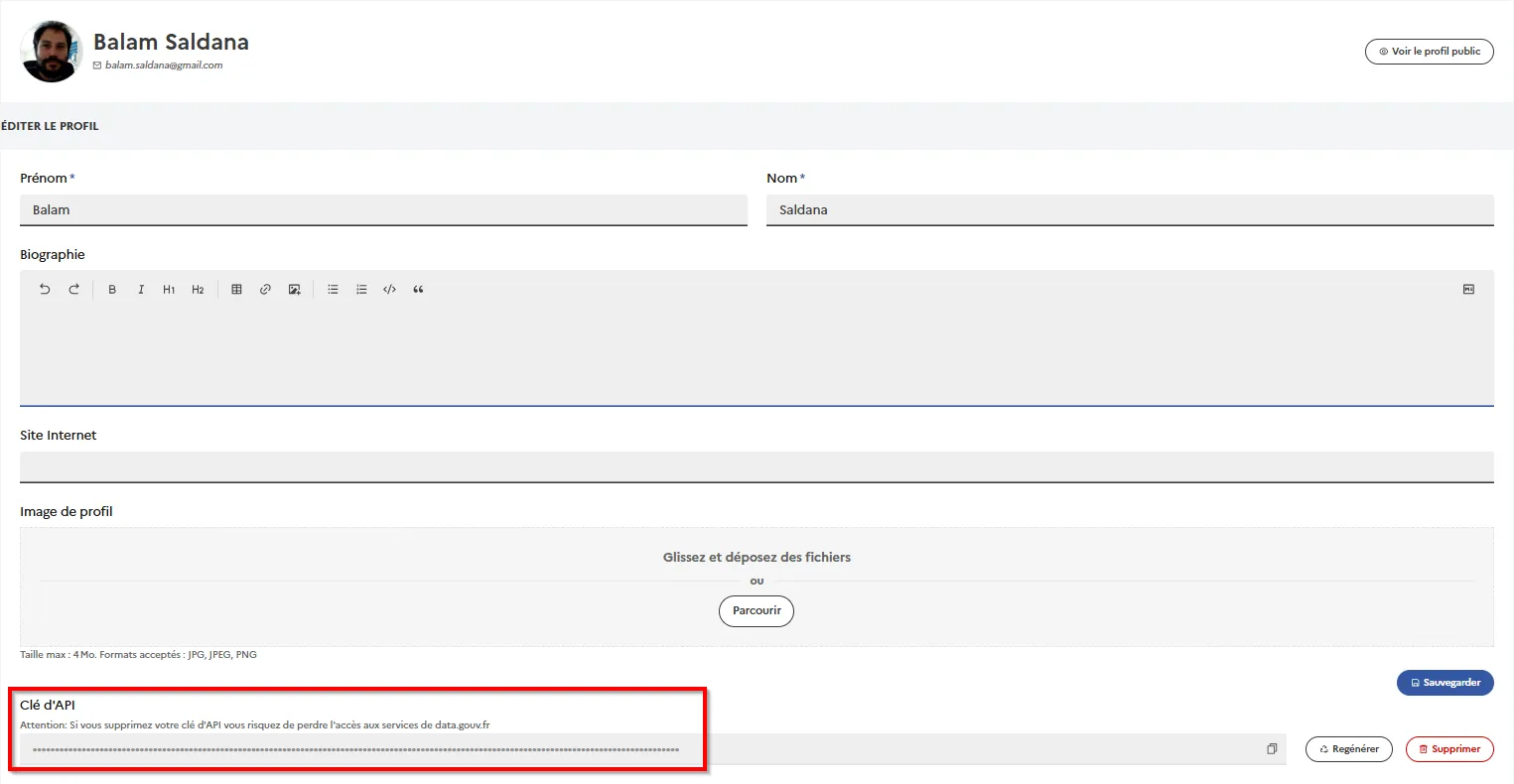Copy the API key to clipboard
The width and height of the screenshot is (1514, 784).
(x=1272, y=749)
